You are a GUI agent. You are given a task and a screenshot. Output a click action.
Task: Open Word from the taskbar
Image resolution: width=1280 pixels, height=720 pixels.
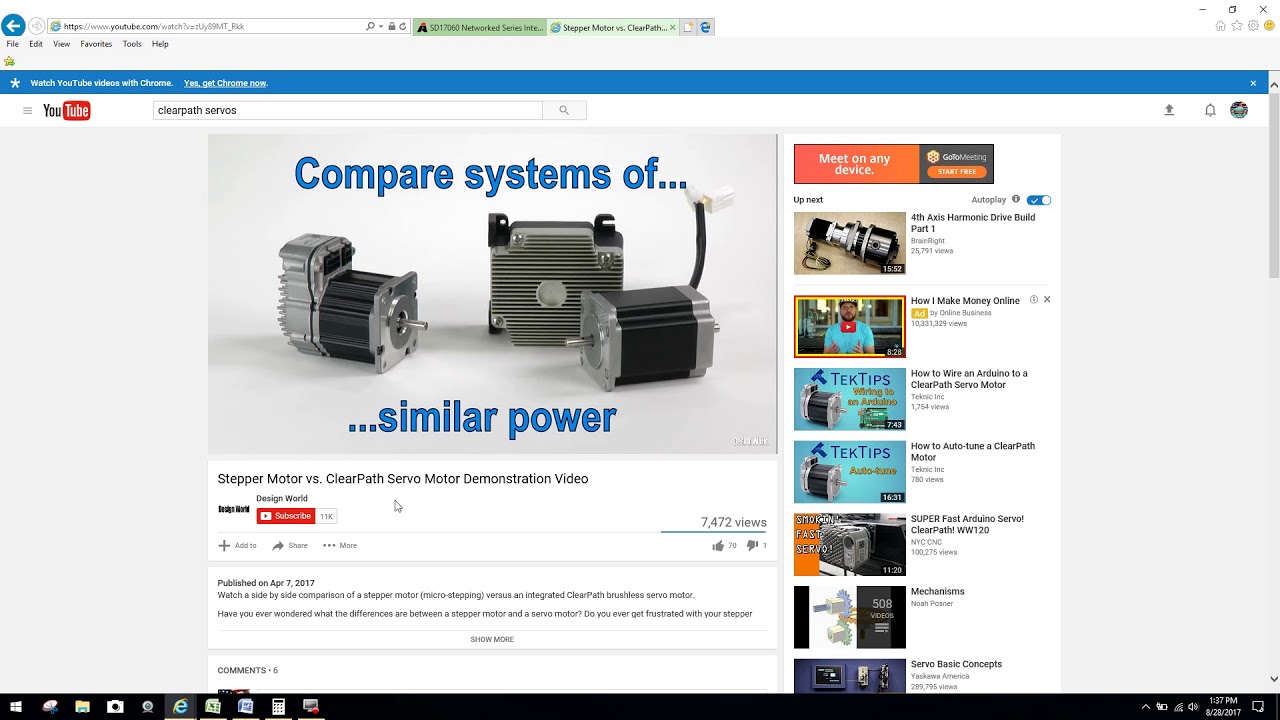tap(246, 707)
